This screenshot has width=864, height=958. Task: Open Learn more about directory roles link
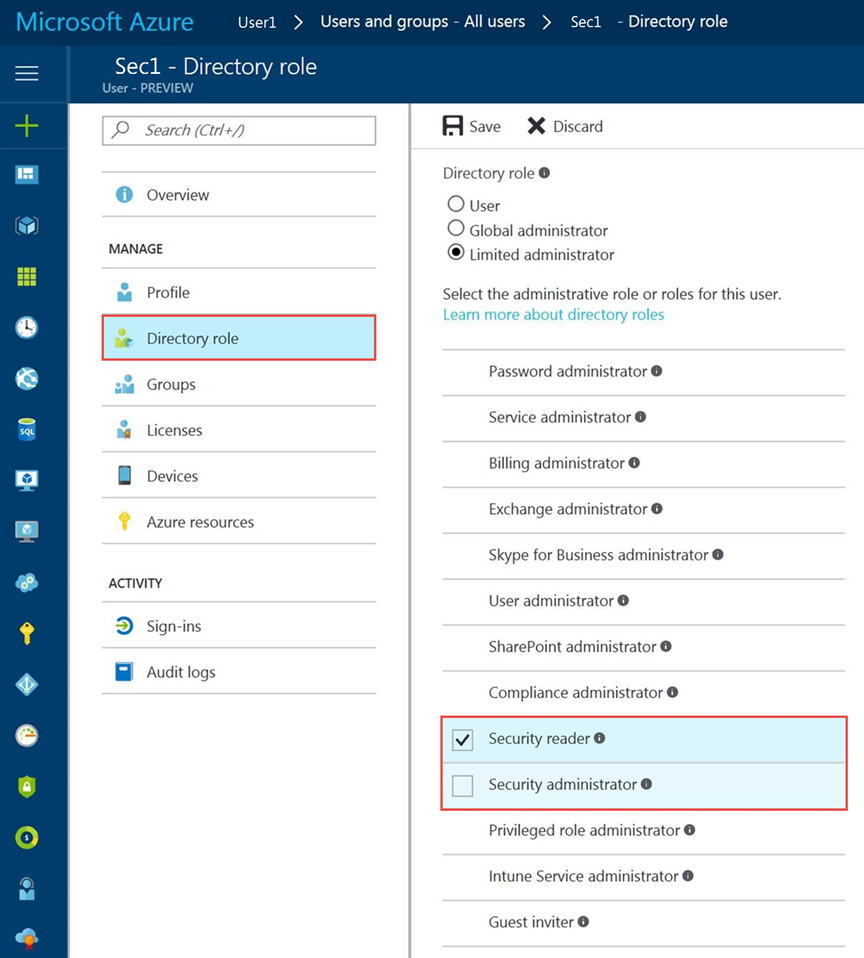[x=553, y=314]
